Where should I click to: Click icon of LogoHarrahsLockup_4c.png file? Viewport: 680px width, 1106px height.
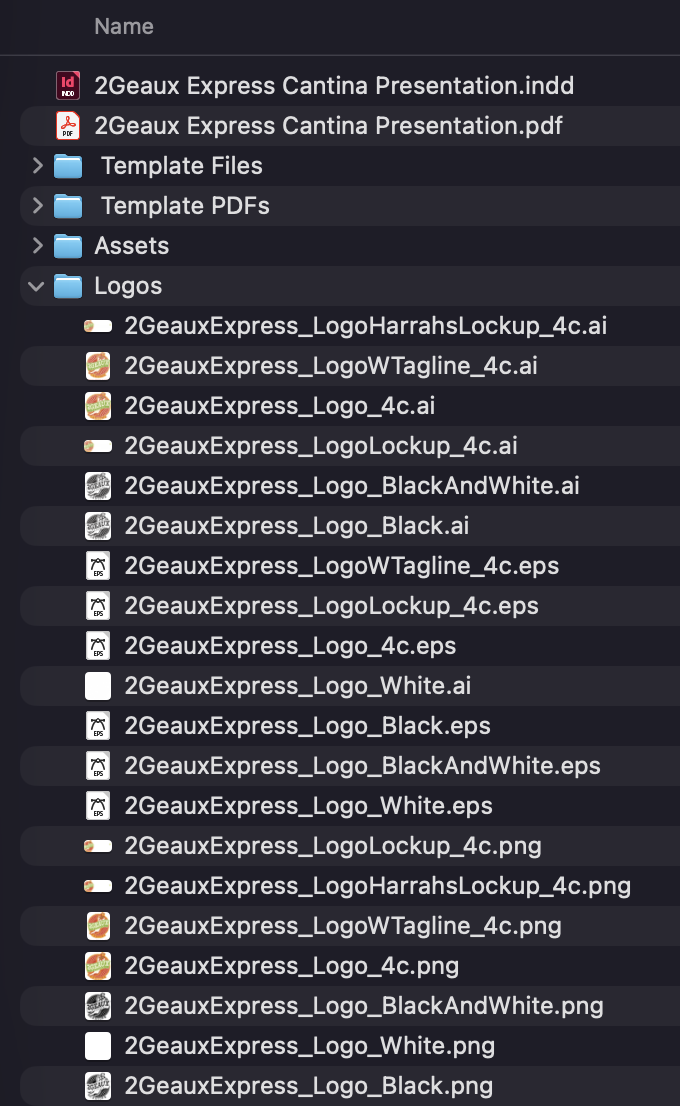coord(98,886)
